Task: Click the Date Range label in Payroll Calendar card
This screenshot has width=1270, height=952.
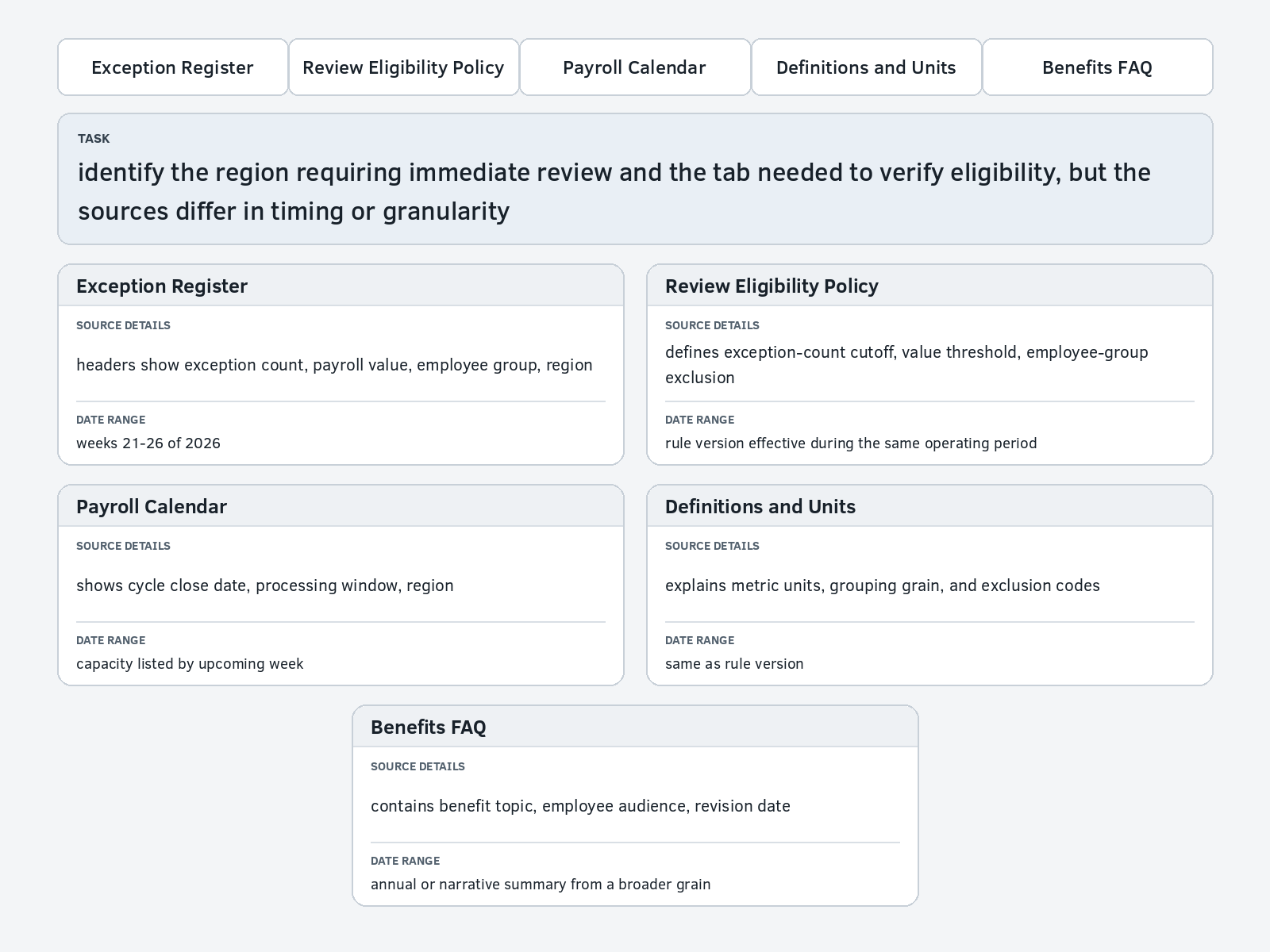Action: (110, 640)
